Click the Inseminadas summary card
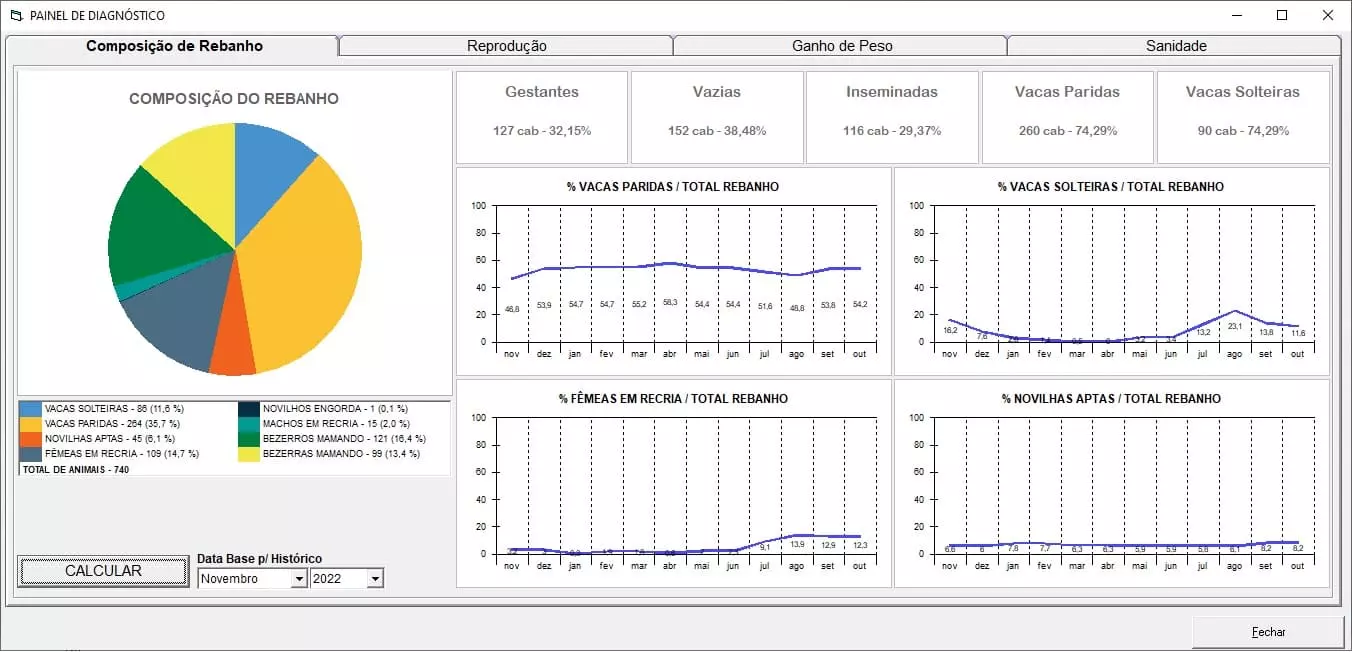The image size is (1352, 652). [892, 116]
